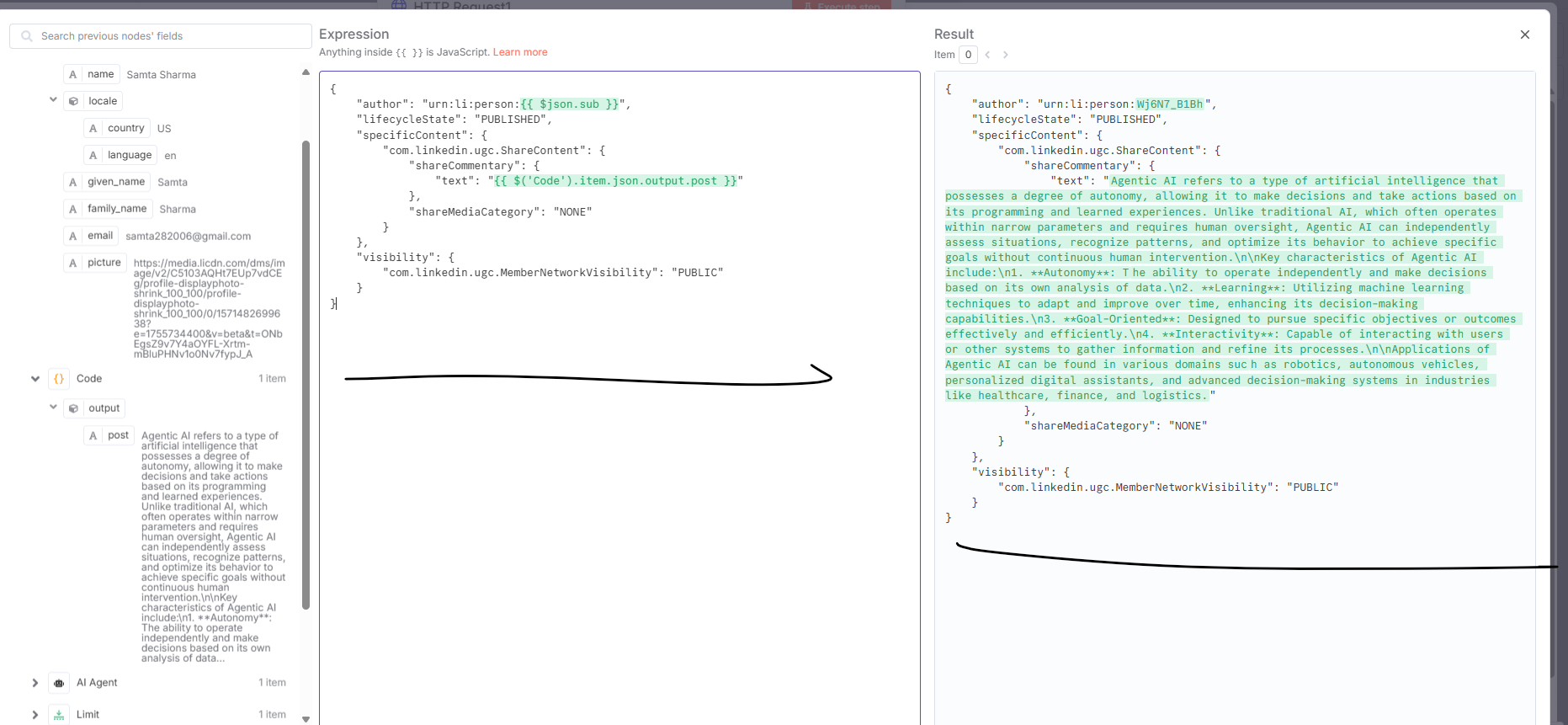Click the Limit node icon
The width and height of the screenshot is (1568, 725).
pos(59,715)
